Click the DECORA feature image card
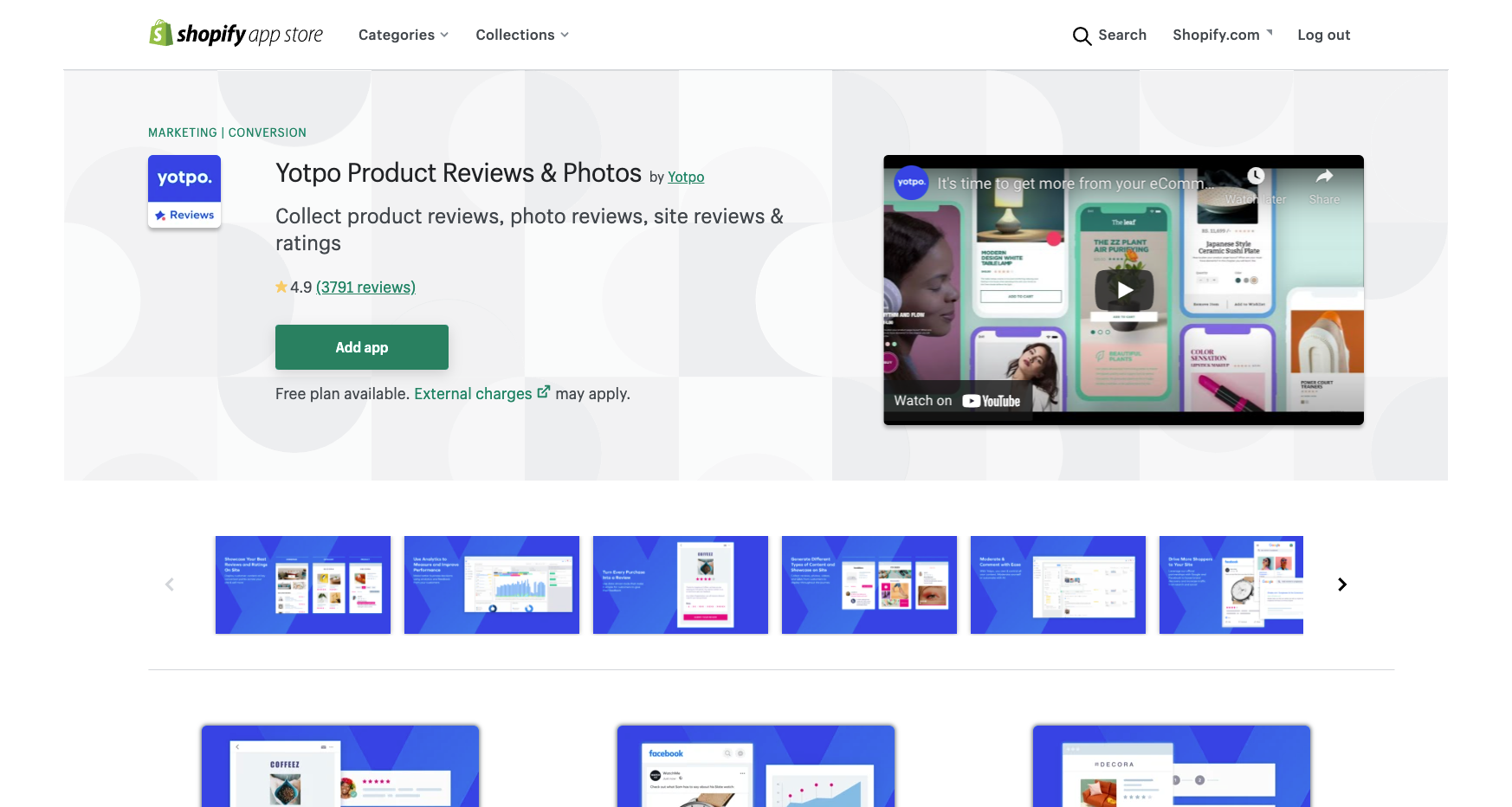The height and width of the screenshot is (807, 1512). 1172,766
